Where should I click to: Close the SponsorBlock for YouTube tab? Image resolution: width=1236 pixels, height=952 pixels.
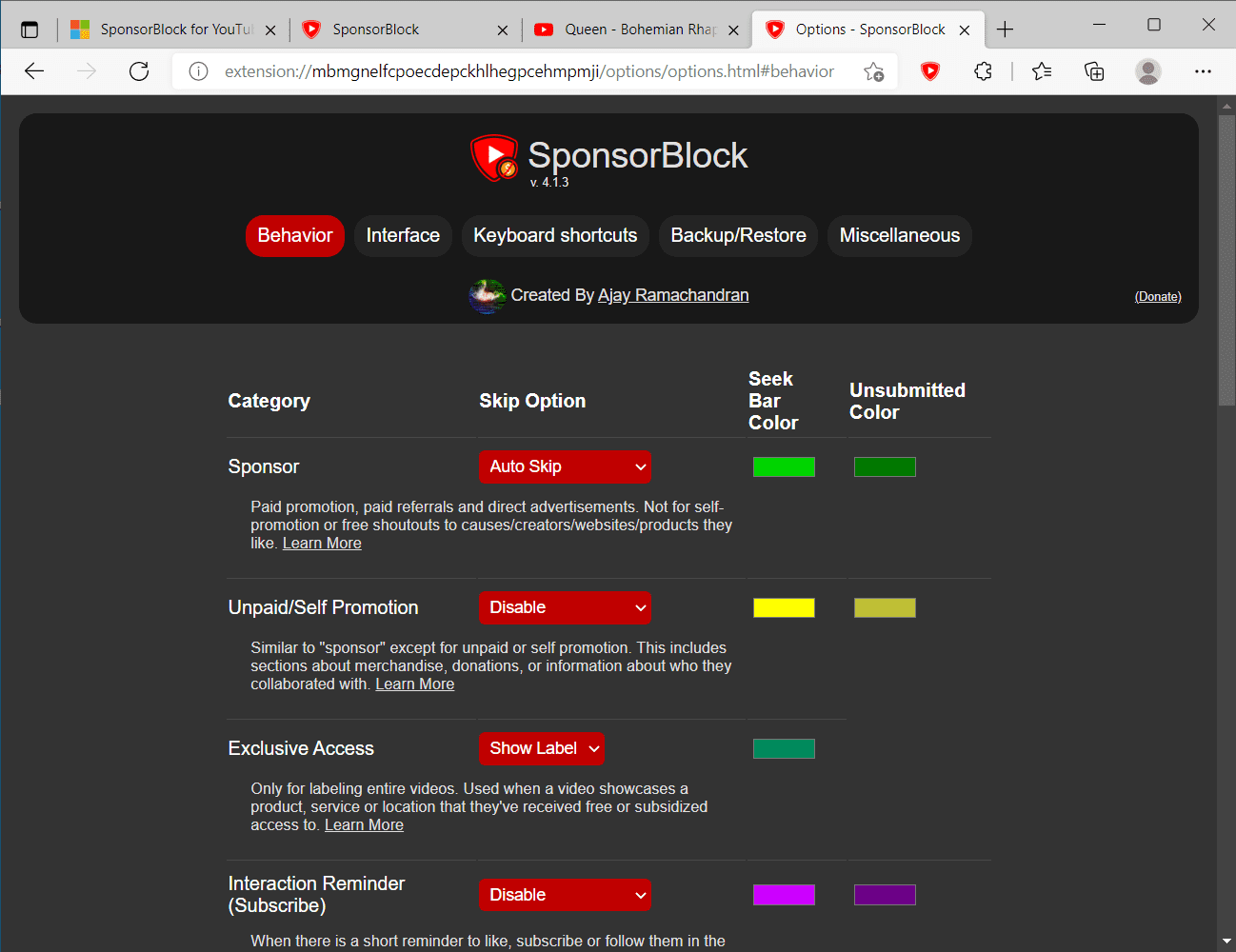270,30
